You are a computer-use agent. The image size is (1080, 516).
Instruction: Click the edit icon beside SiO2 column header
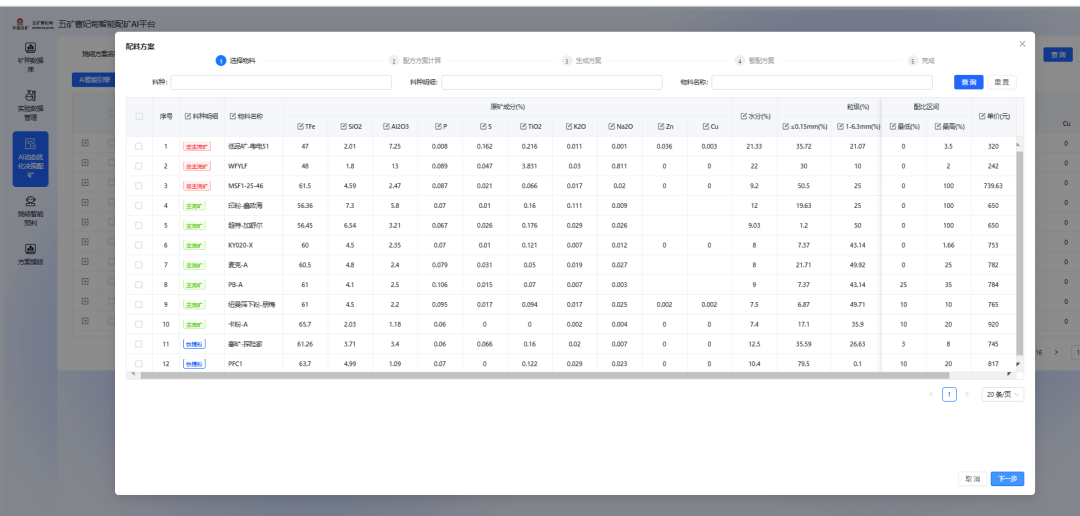(343, 127)
